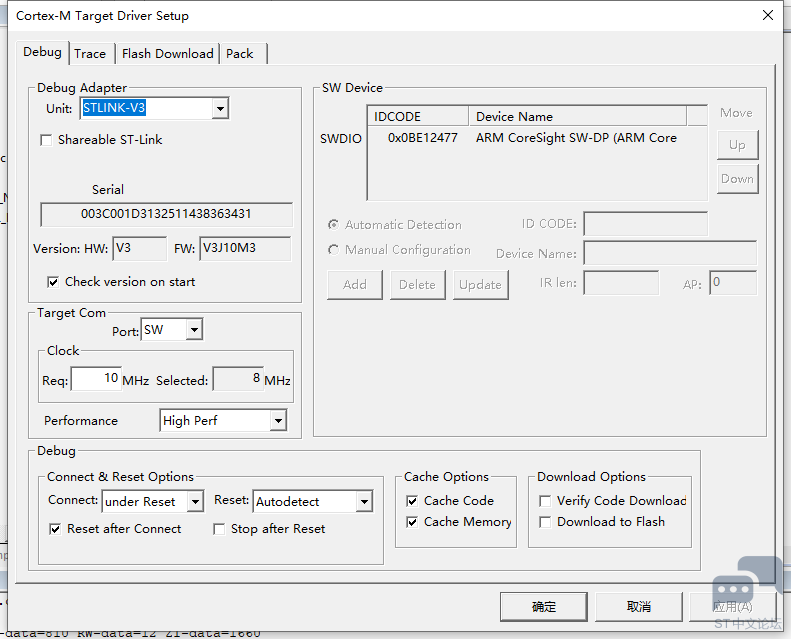Open the Port SW dropdown
Image resolution: width=791 pixels, height=639 pixels.
[194, 330]
